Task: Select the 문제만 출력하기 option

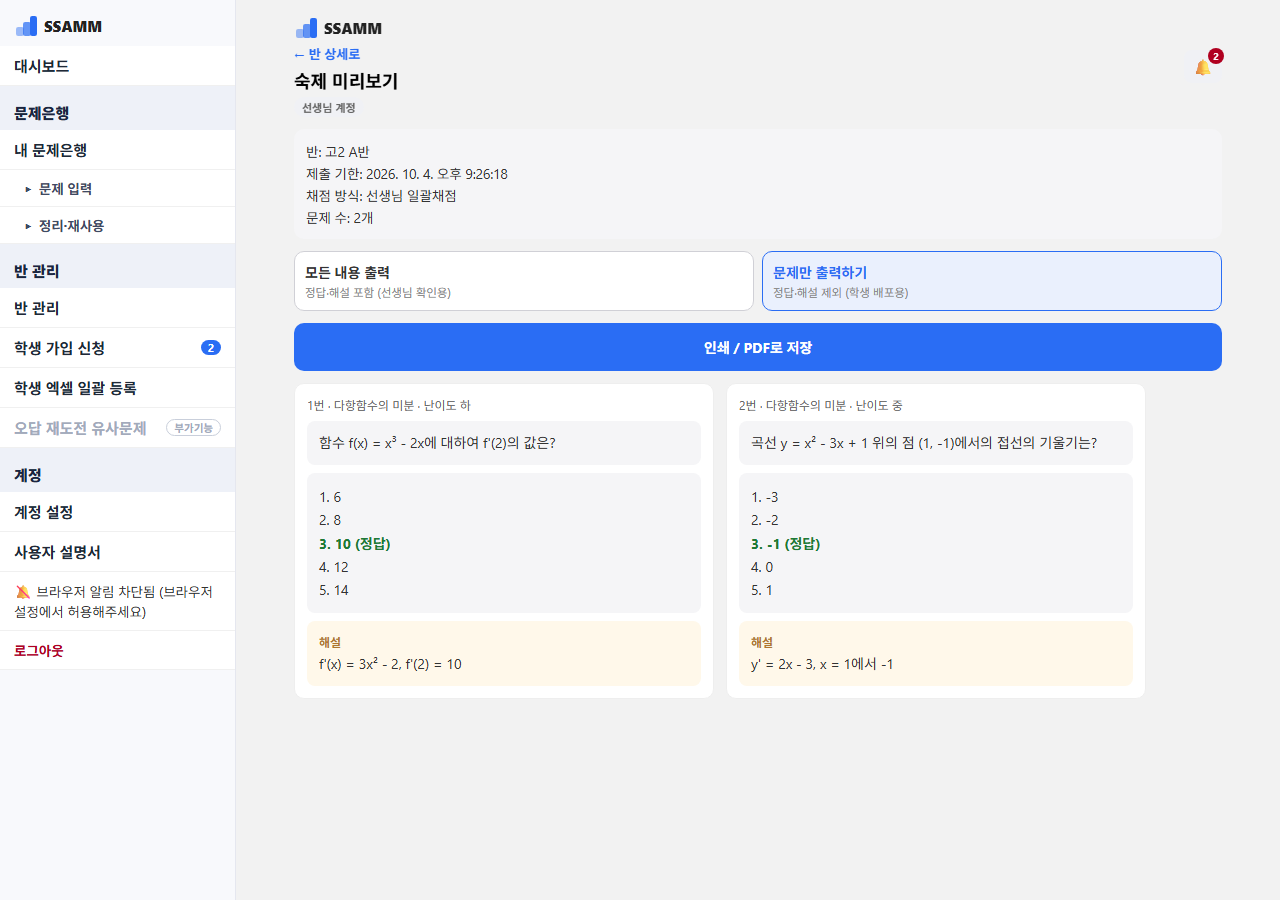Action: point(992,281)
